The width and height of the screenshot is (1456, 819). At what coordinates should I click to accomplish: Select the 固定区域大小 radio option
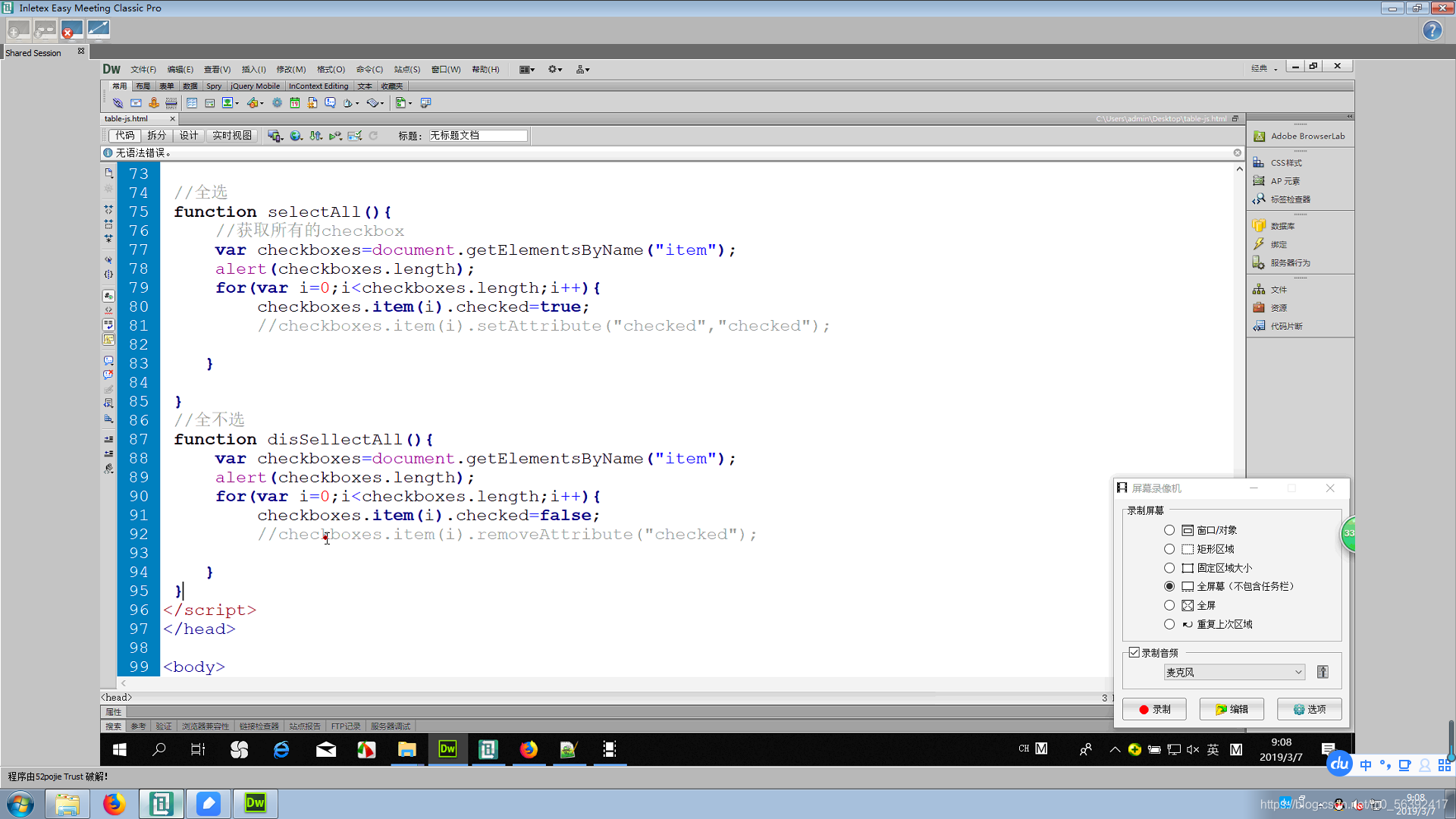1169,568
